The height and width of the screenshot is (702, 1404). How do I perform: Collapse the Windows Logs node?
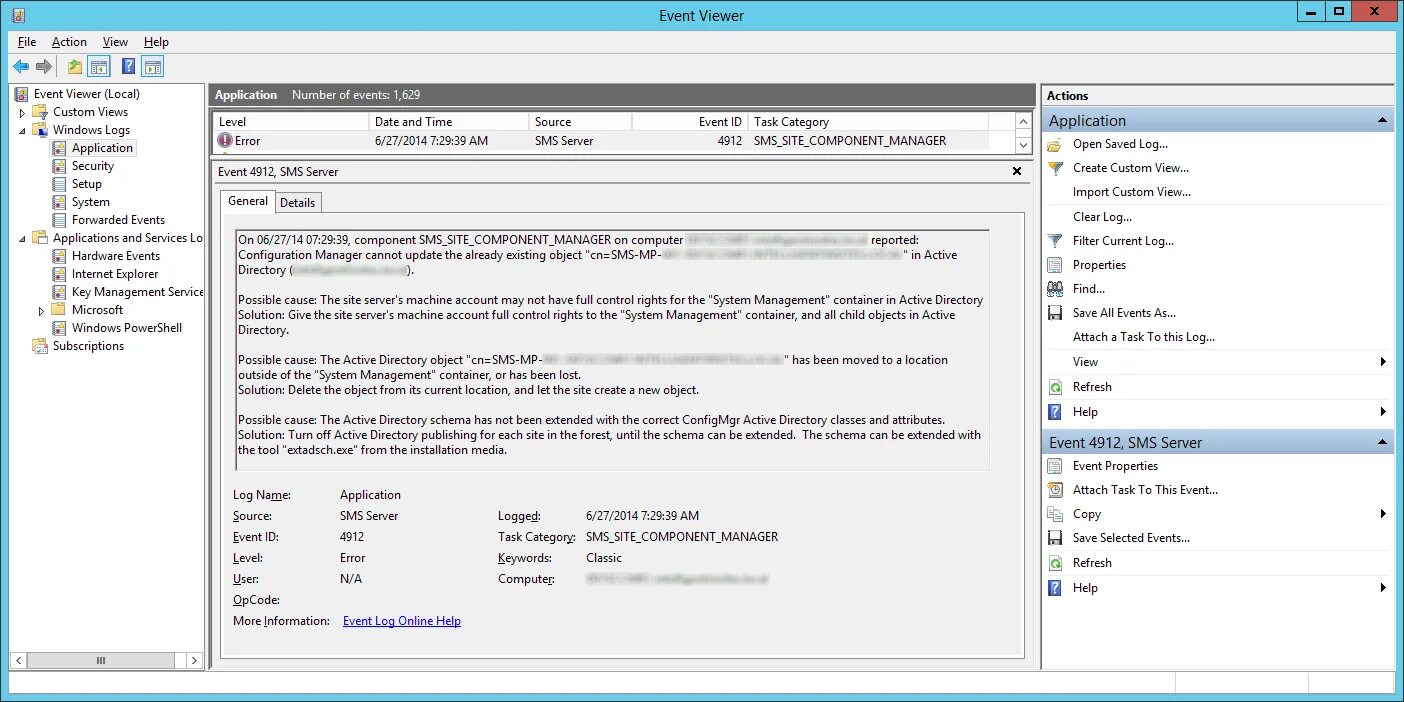coord(22,130)
